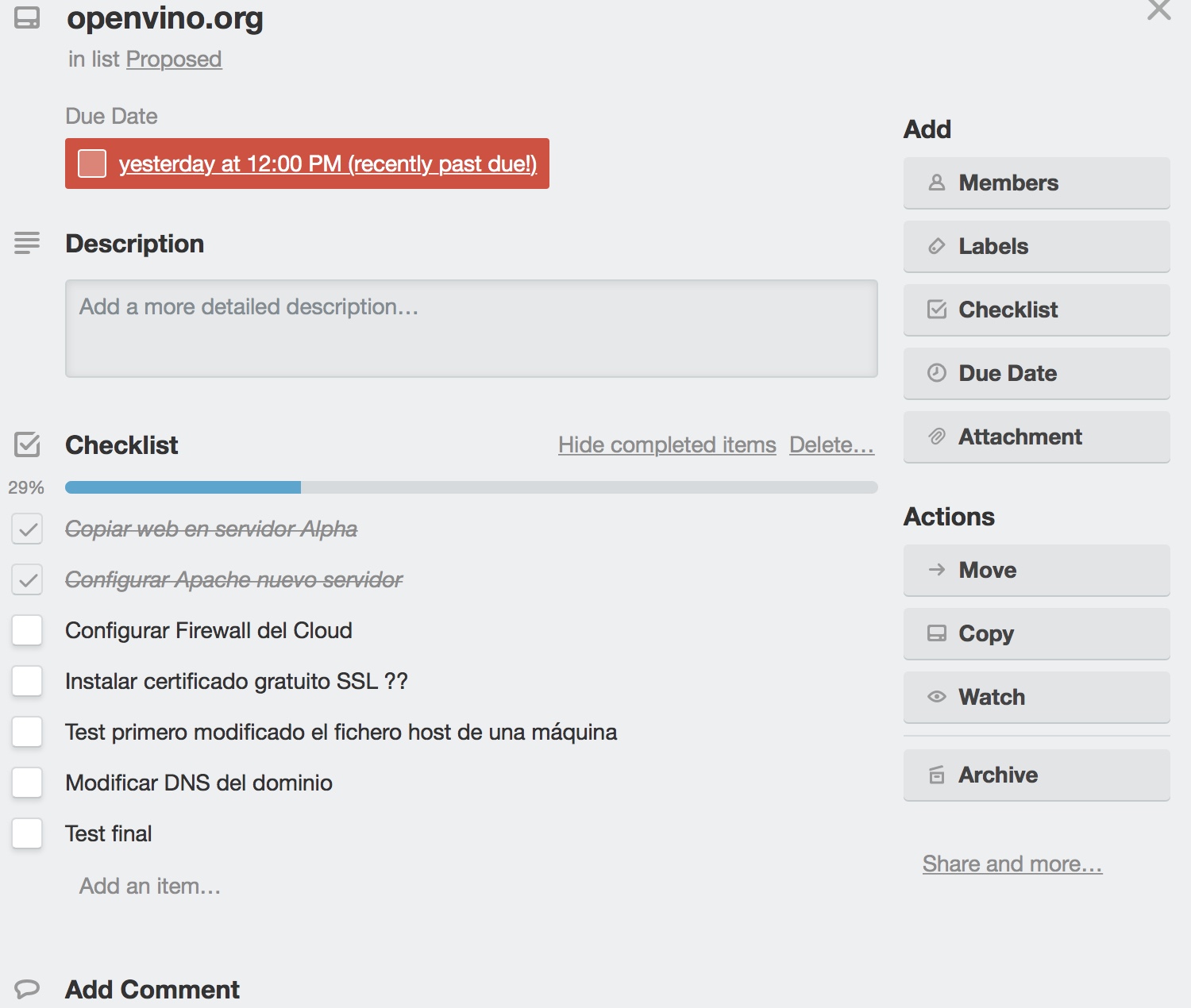Click the description lines icon
The height and width of the screenshot is (1008, 1191).
tap(27, 243)
